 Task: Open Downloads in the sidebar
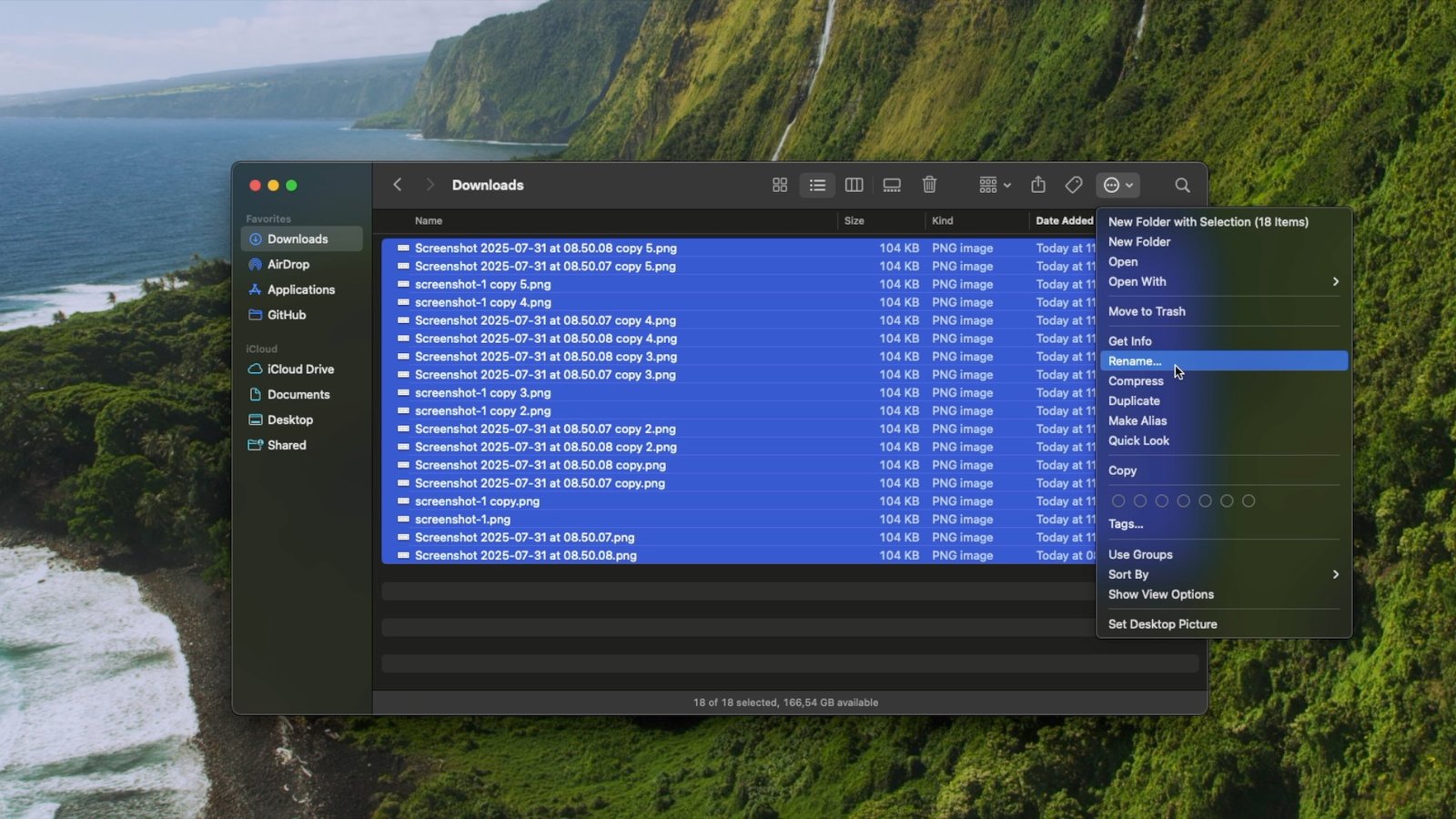pyautogui.click(x=301, y=239)
